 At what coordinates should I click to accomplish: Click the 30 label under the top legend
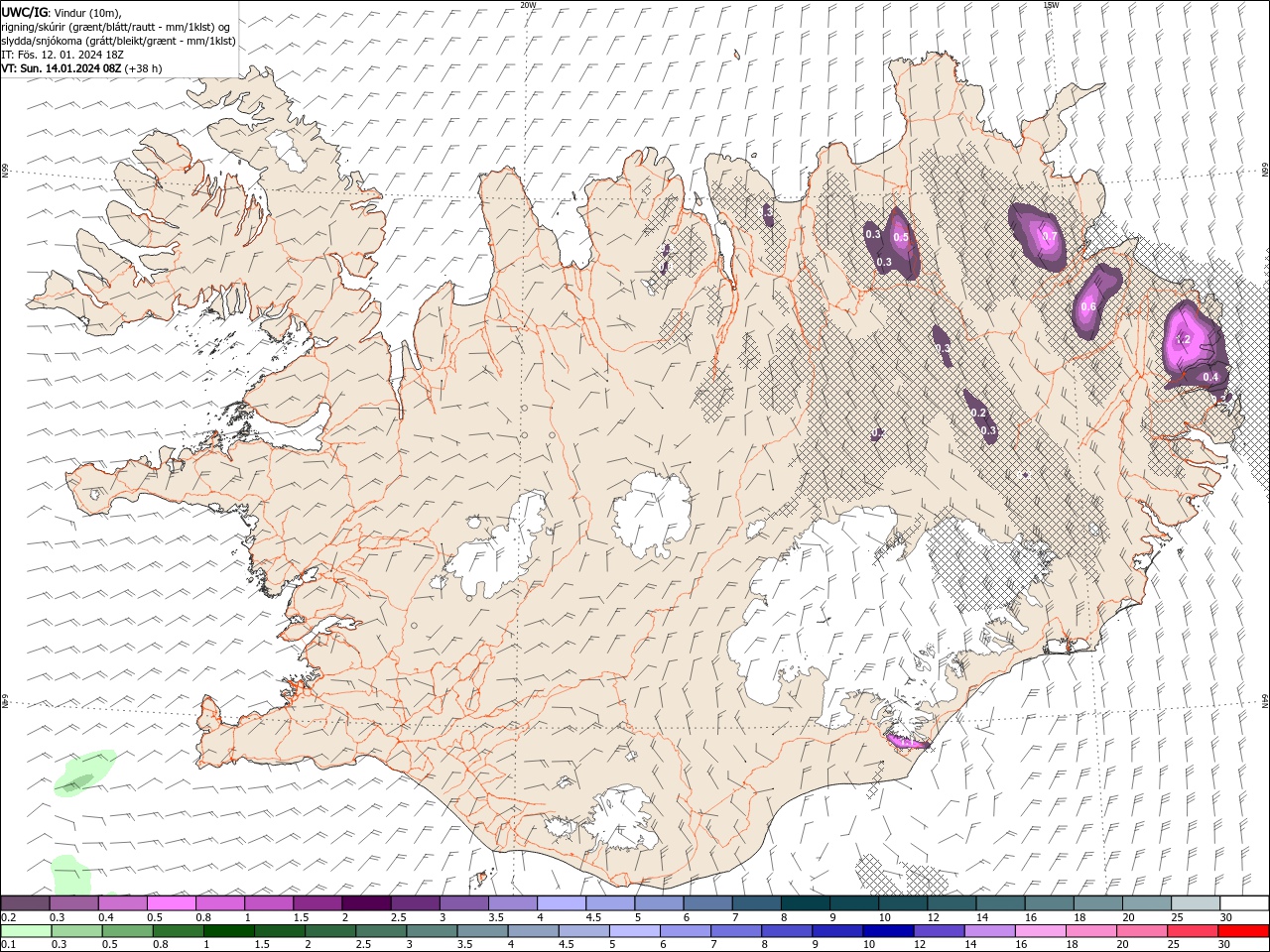pyautogui.click(x=1224, y=917)
